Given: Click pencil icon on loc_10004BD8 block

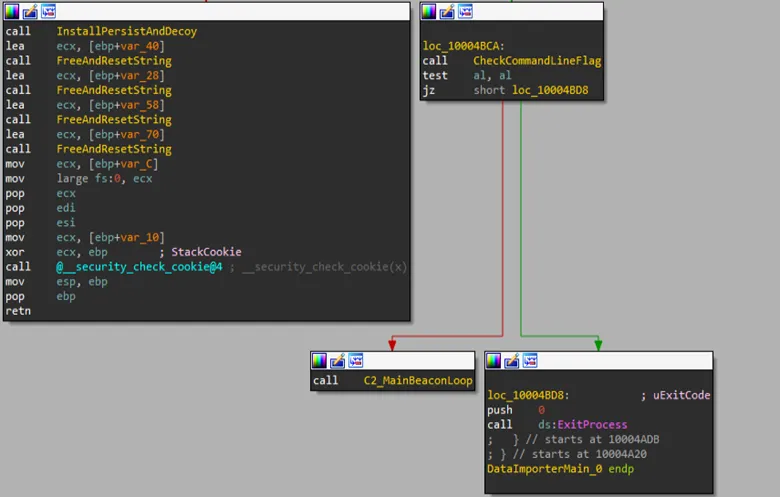Looking at the screenshot, I should pos(512,360).
